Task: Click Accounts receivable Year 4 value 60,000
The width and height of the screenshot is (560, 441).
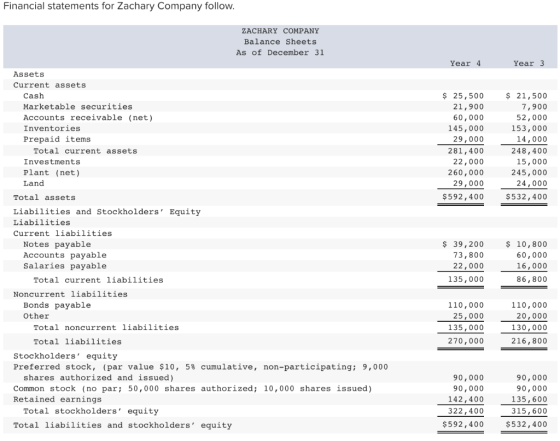Action: point(469,117)
